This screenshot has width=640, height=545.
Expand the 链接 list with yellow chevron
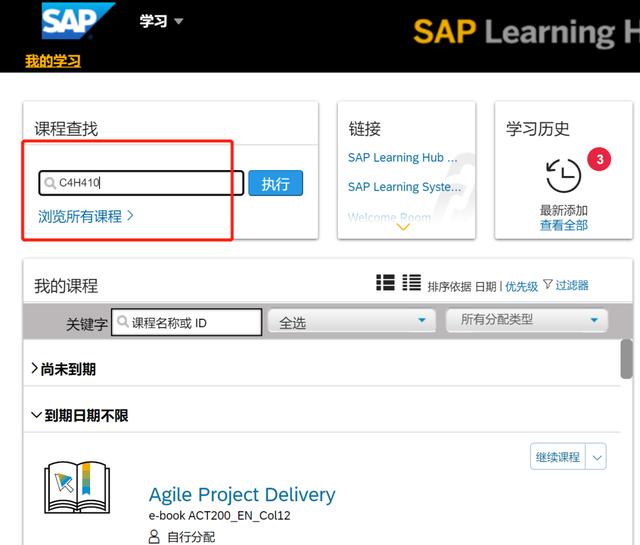pos(403,227)
